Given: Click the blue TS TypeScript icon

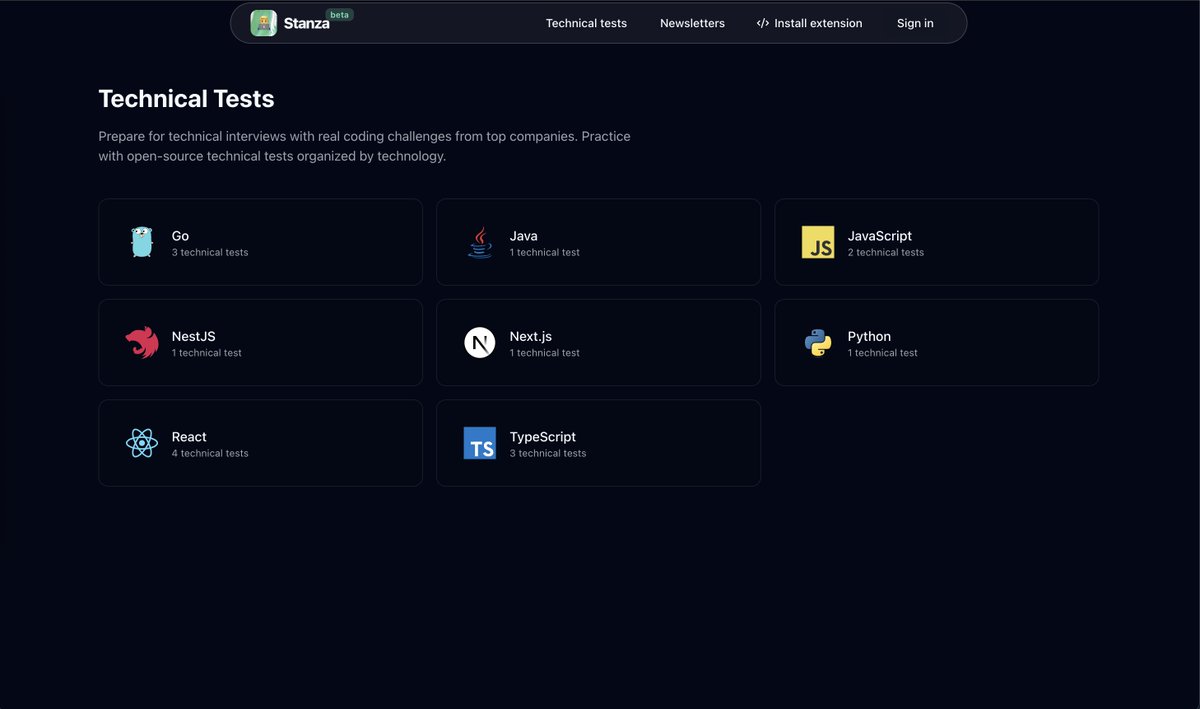Looking at the screenshot, I should pos(480,443).
